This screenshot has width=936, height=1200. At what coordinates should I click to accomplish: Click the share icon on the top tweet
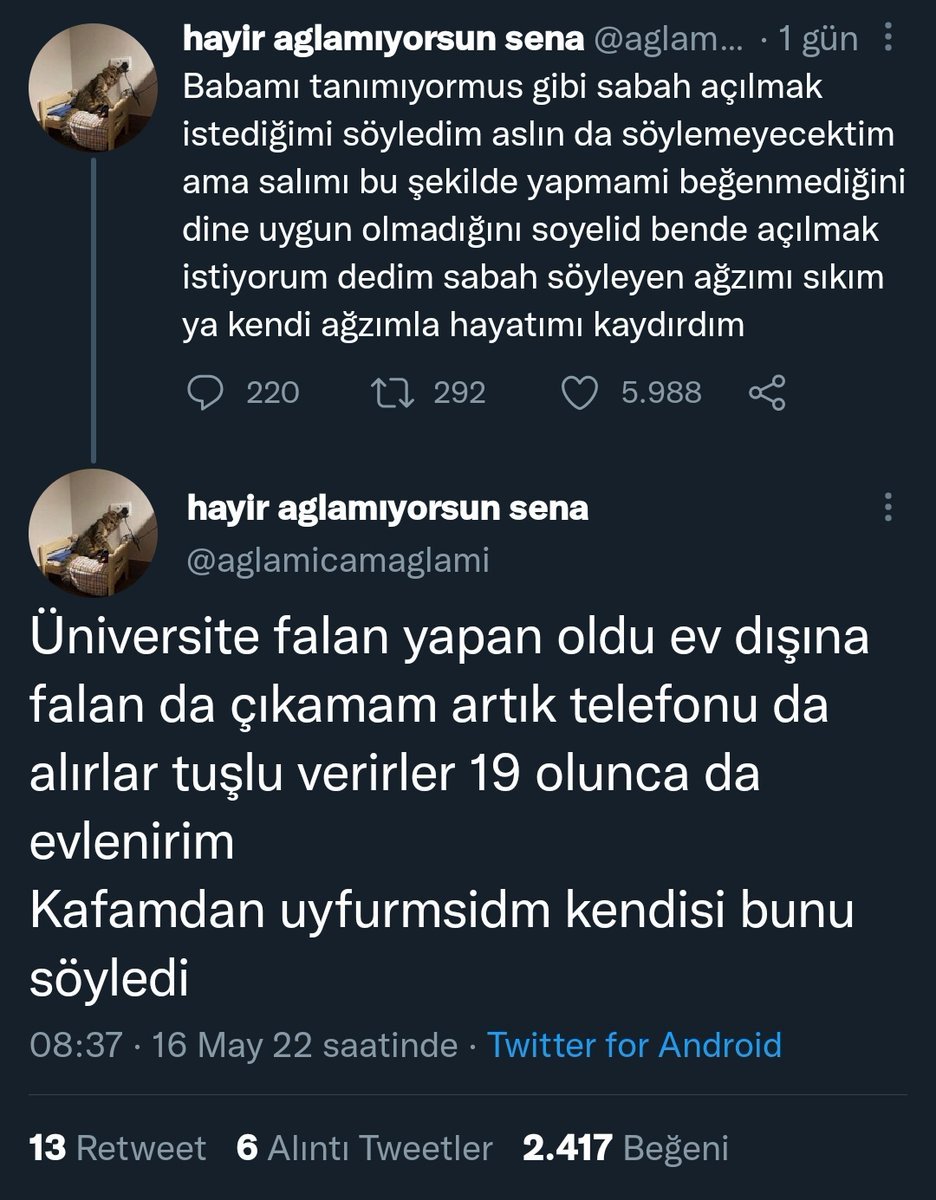click(x=767, y=392)
